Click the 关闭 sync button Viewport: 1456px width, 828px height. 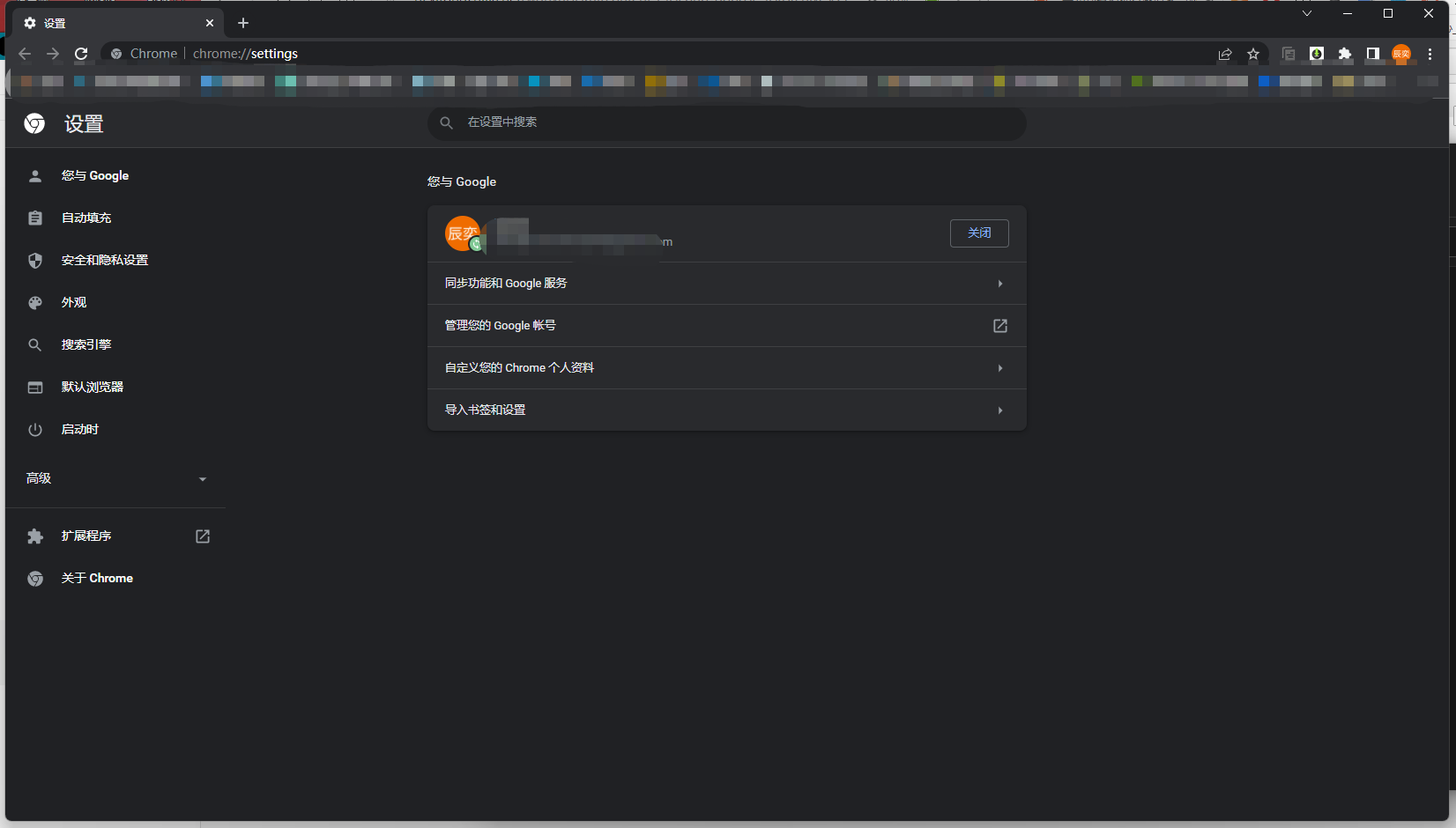(x=978, y=233)
